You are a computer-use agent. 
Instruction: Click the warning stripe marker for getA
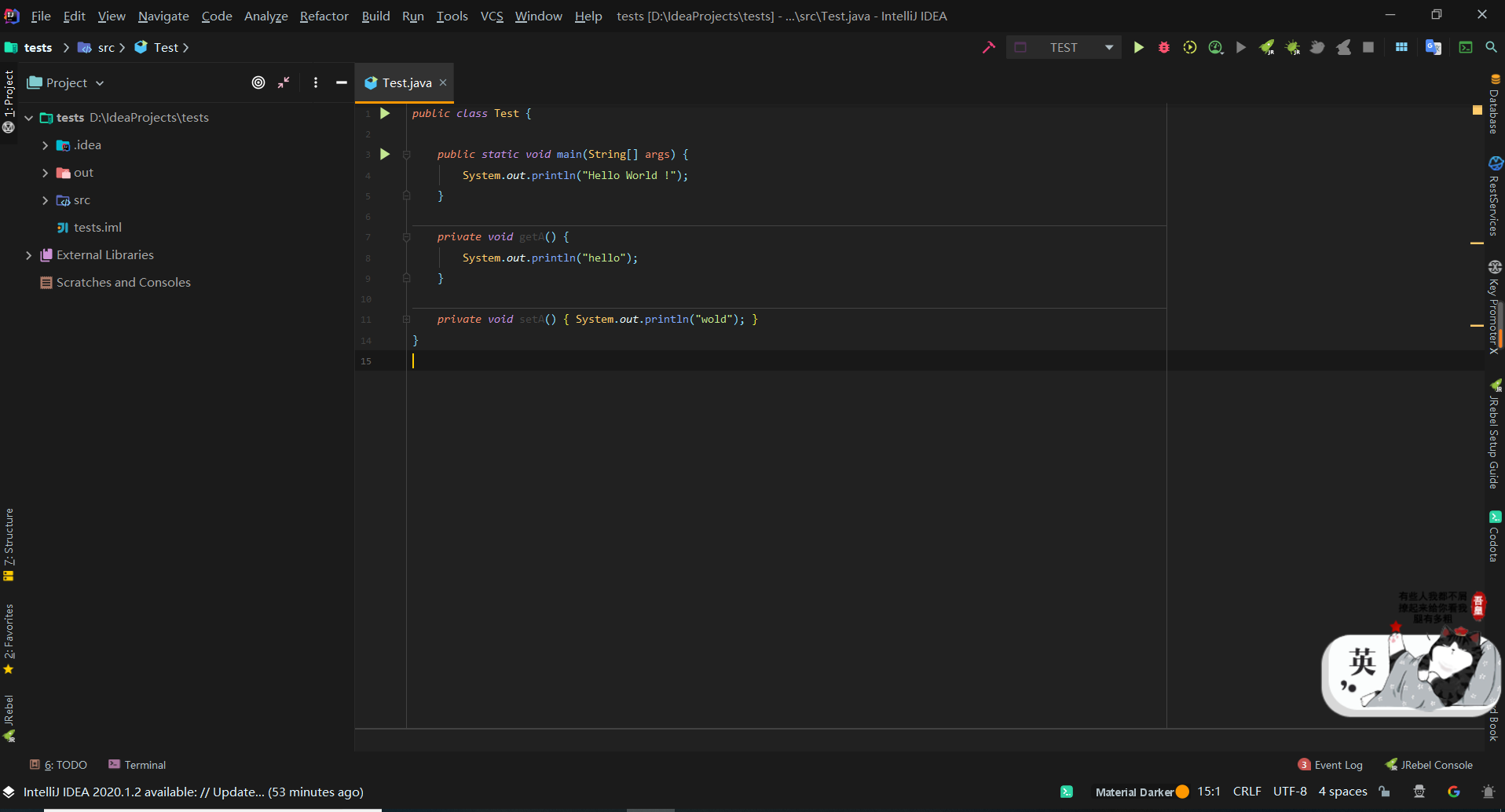tap(1477, 243)
